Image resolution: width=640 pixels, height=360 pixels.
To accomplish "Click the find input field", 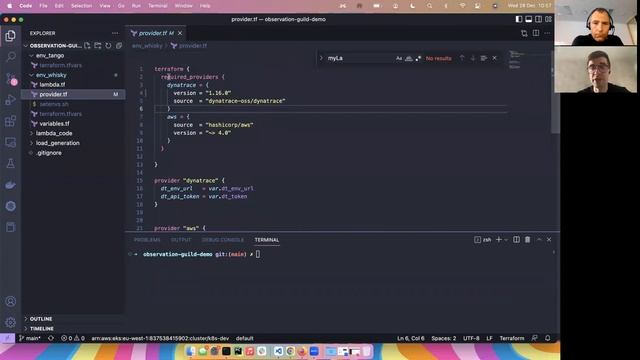I will pos(359,58).
